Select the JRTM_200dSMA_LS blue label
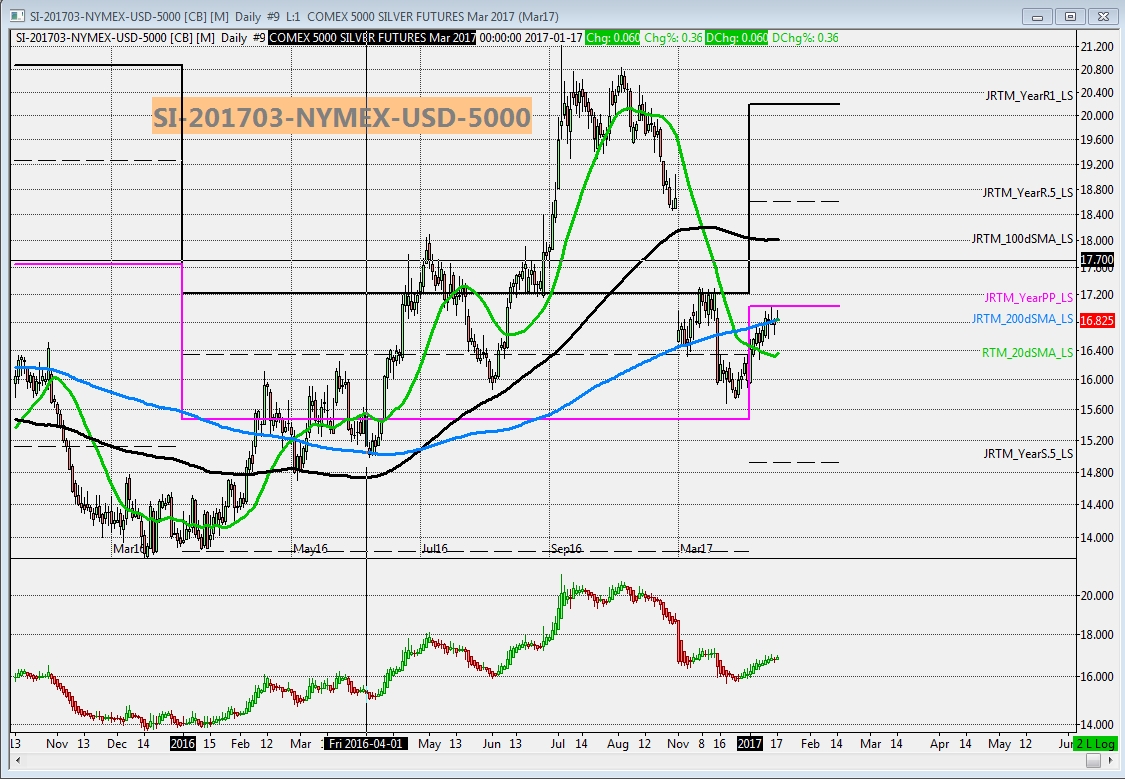 point(1022,318)
